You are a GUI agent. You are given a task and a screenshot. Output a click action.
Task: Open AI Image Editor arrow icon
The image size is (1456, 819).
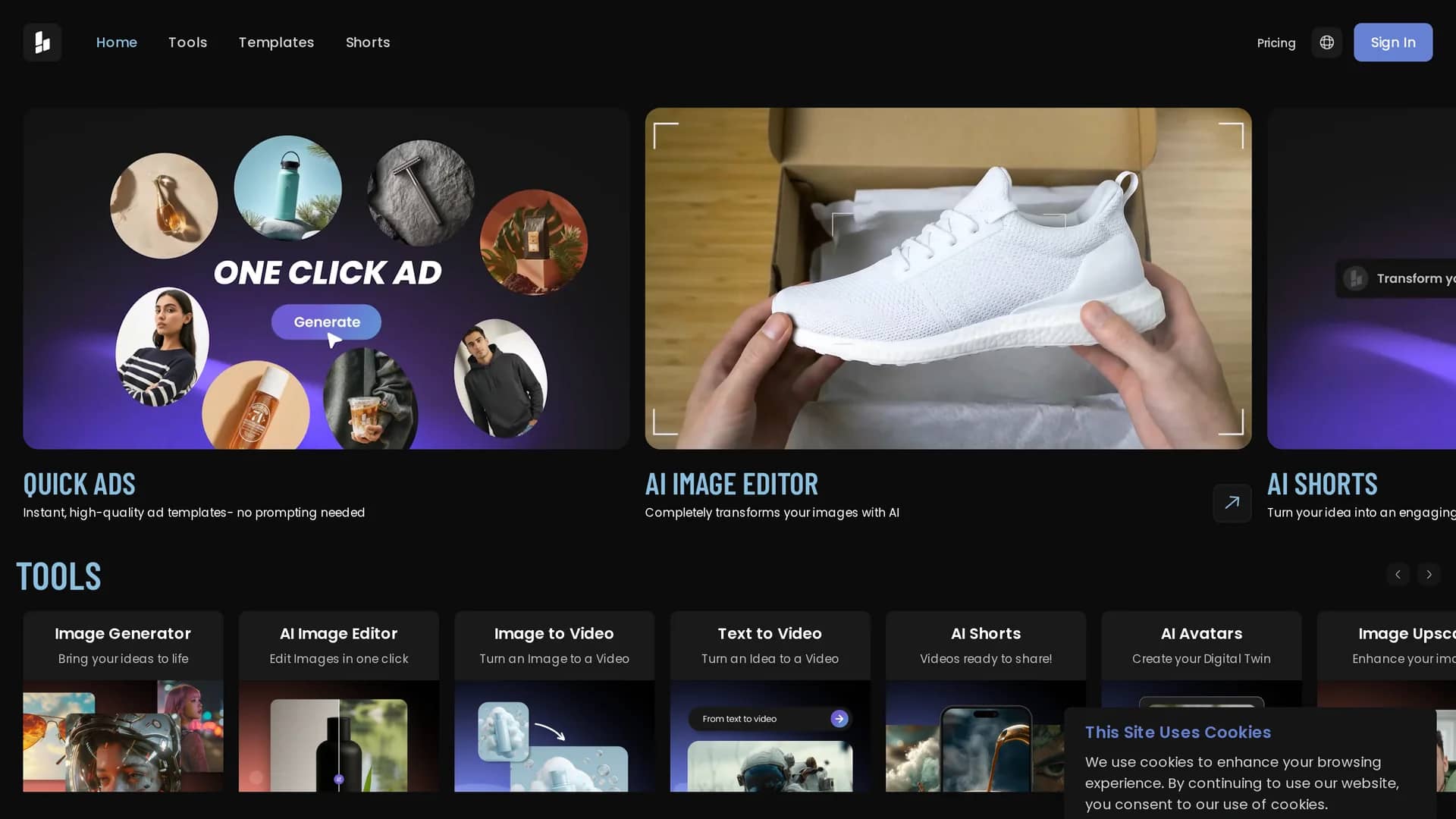(x=1232, y=503)
